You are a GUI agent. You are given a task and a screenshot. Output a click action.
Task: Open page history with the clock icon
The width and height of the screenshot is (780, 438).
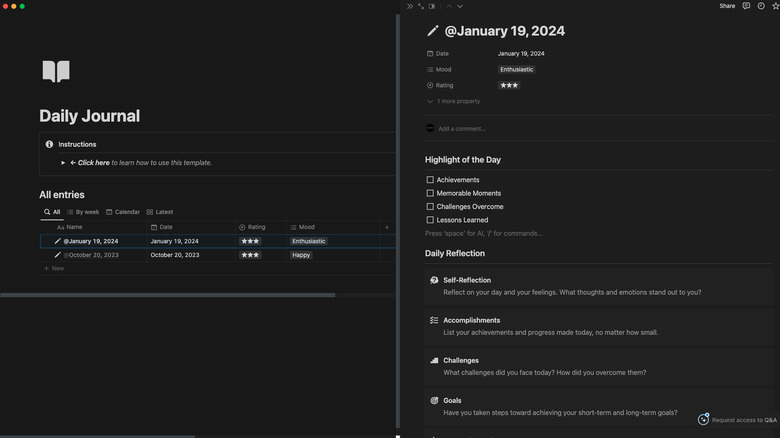tap(761, 6)
